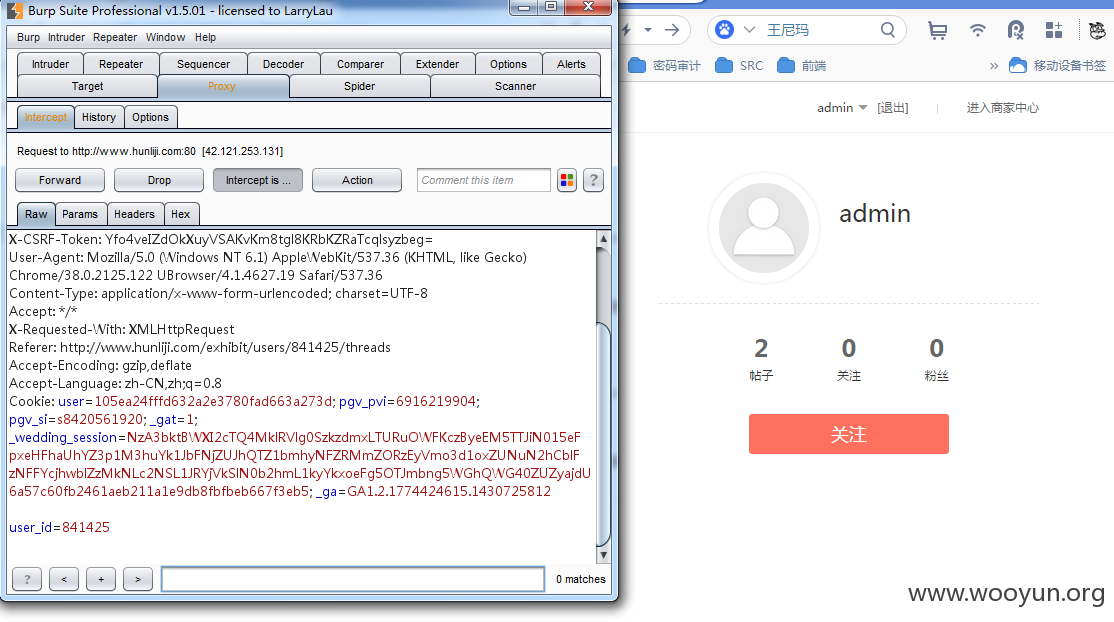This screenshot has width=1114, height=622.
Task: Click the browser search box with 王尼玛
Action: pos(806,30)
